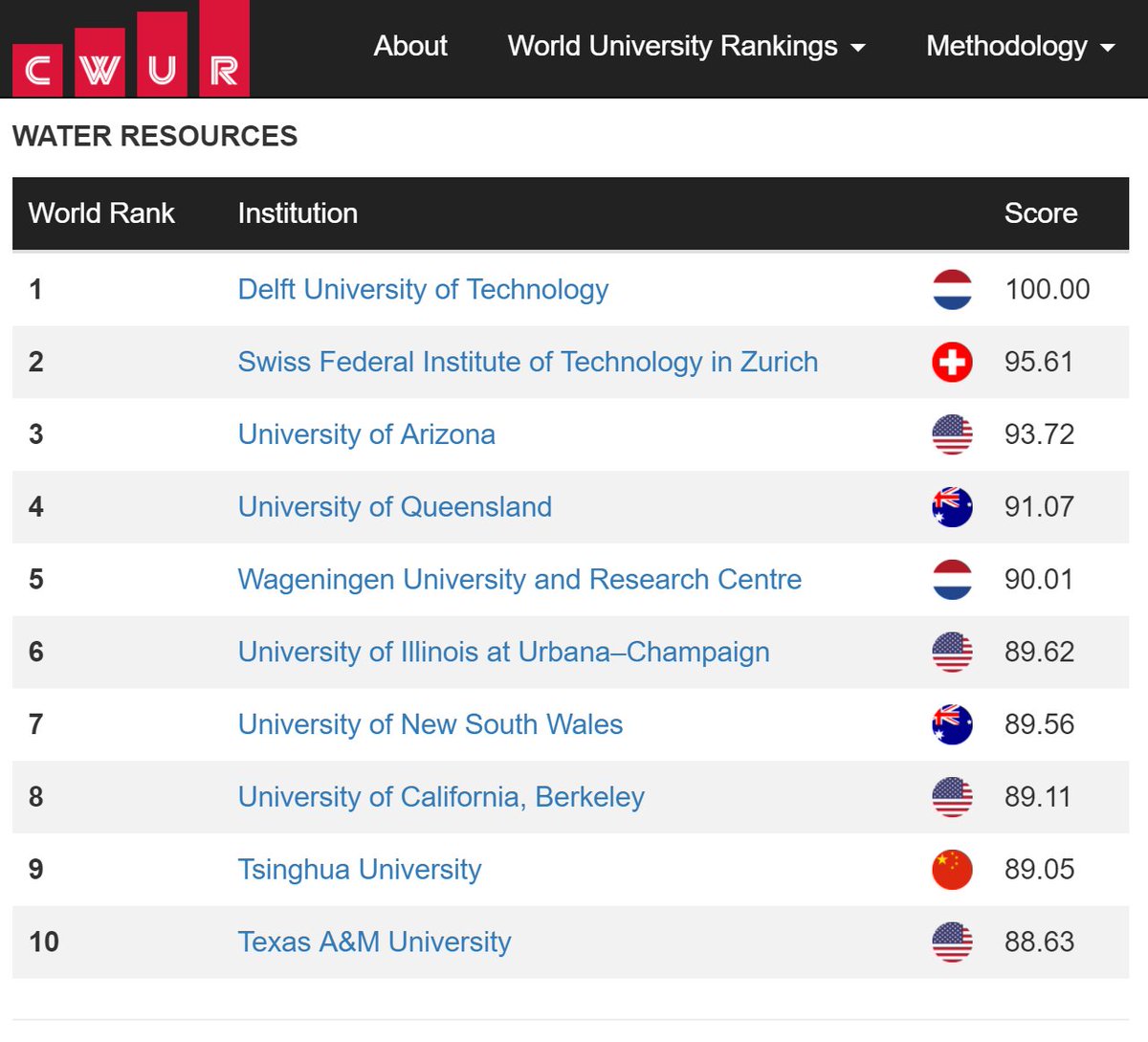Click the US flag beside California, Berkeley
Image resolution: width=1148 pixels, height=1042 pixels.
pos(952,797)
